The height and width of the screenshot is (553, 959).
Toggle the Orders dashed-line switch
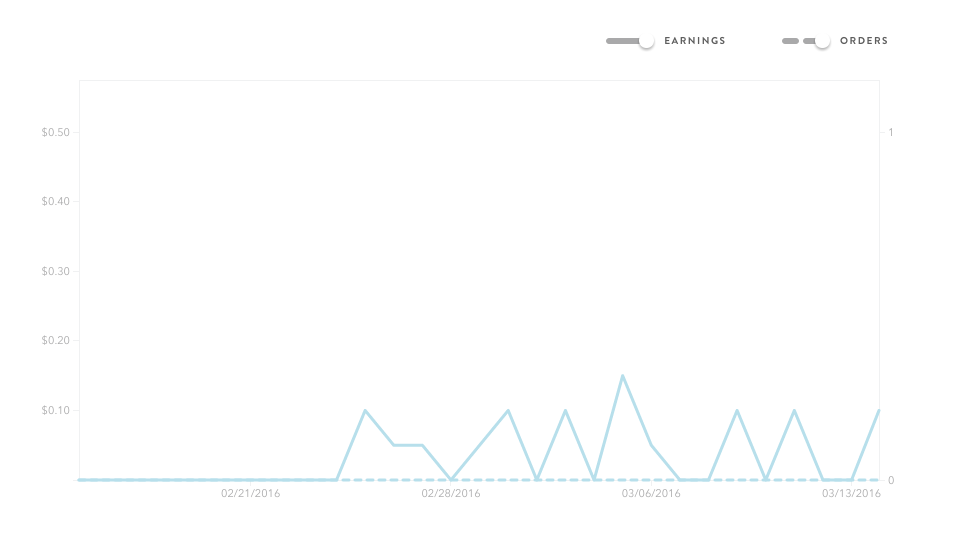pos(806,41)
